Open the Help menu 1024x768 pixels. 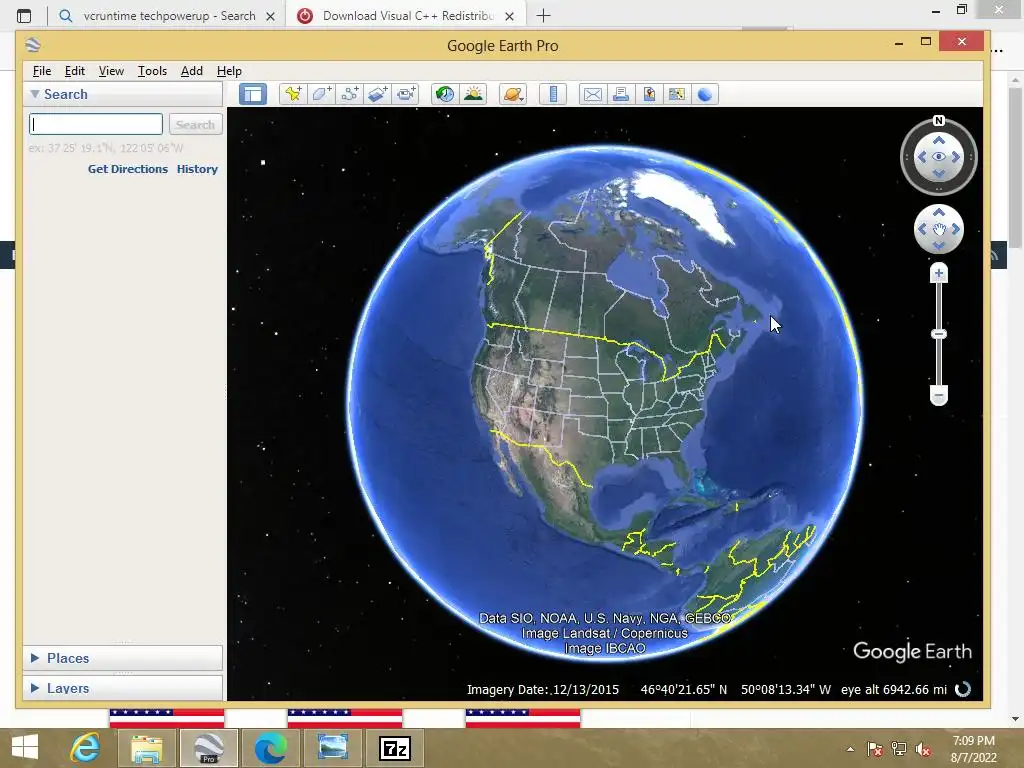(x=229, y=71)
